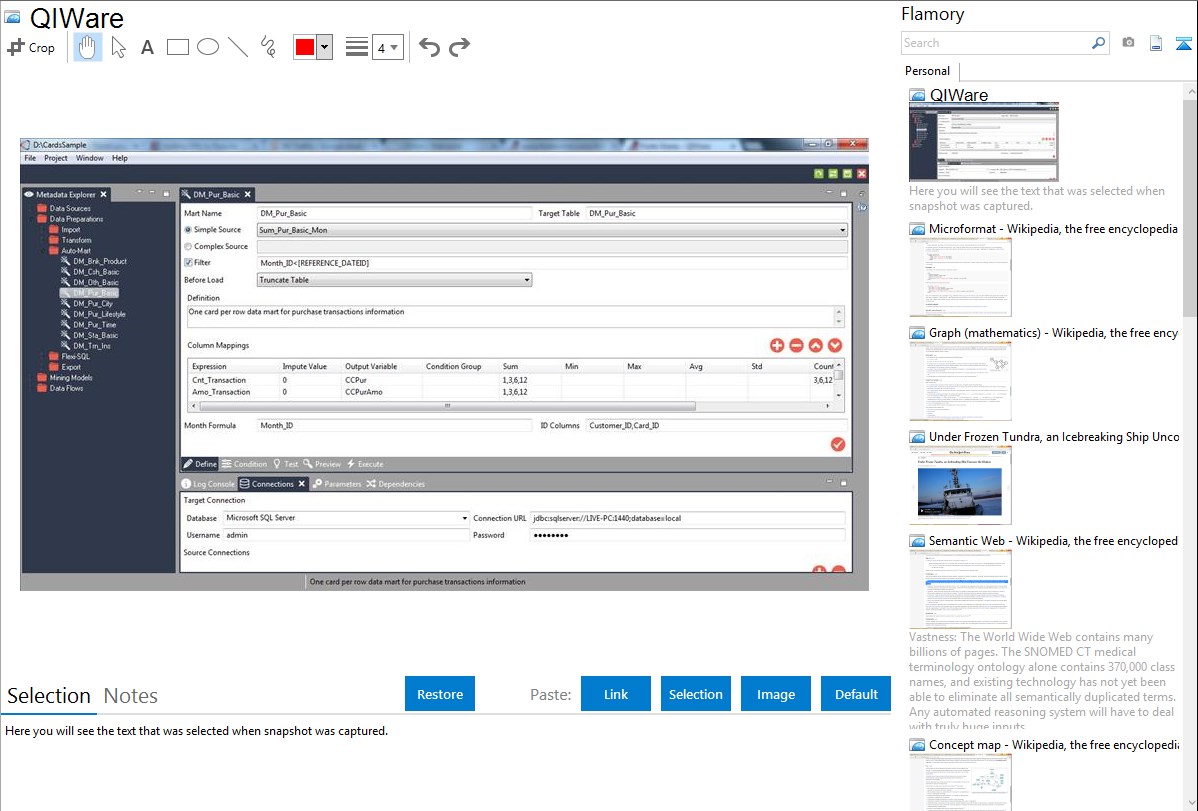
Task: Click the camera snapshot icon
Action: click(x=1128, y=43)
